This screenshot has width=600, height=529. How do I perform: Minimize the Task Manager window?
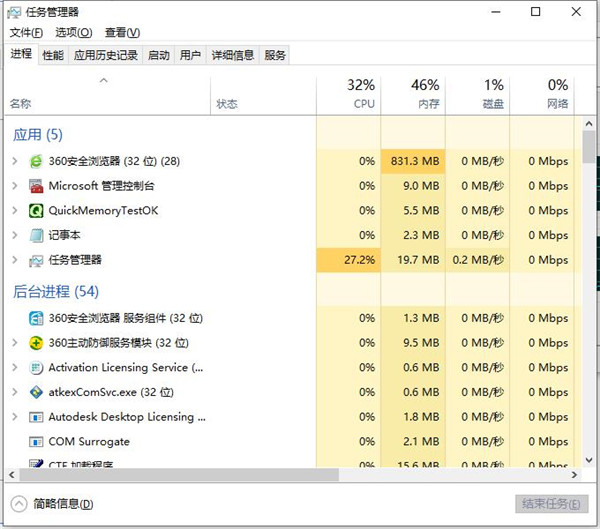click(x=496, y=12)
